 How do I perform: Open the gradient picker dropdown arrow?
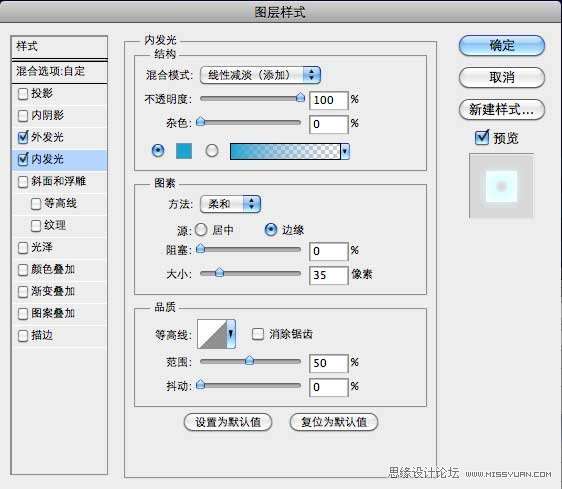345,151
